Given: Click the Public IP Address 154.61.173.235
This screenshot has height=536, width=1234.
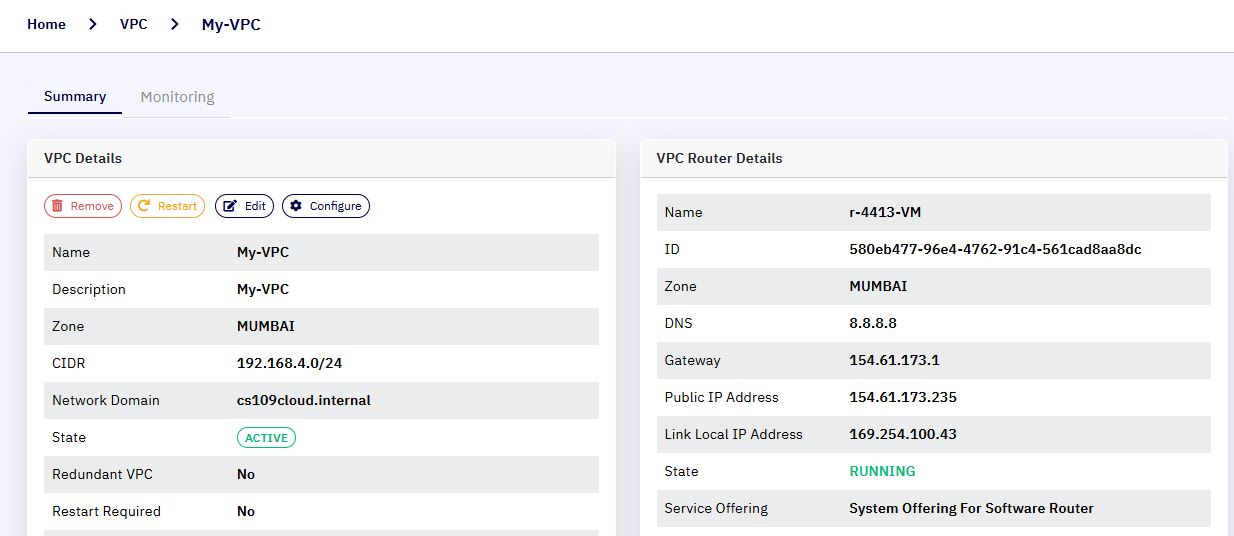Looking at the screenshot, I should tap(903, 397).
